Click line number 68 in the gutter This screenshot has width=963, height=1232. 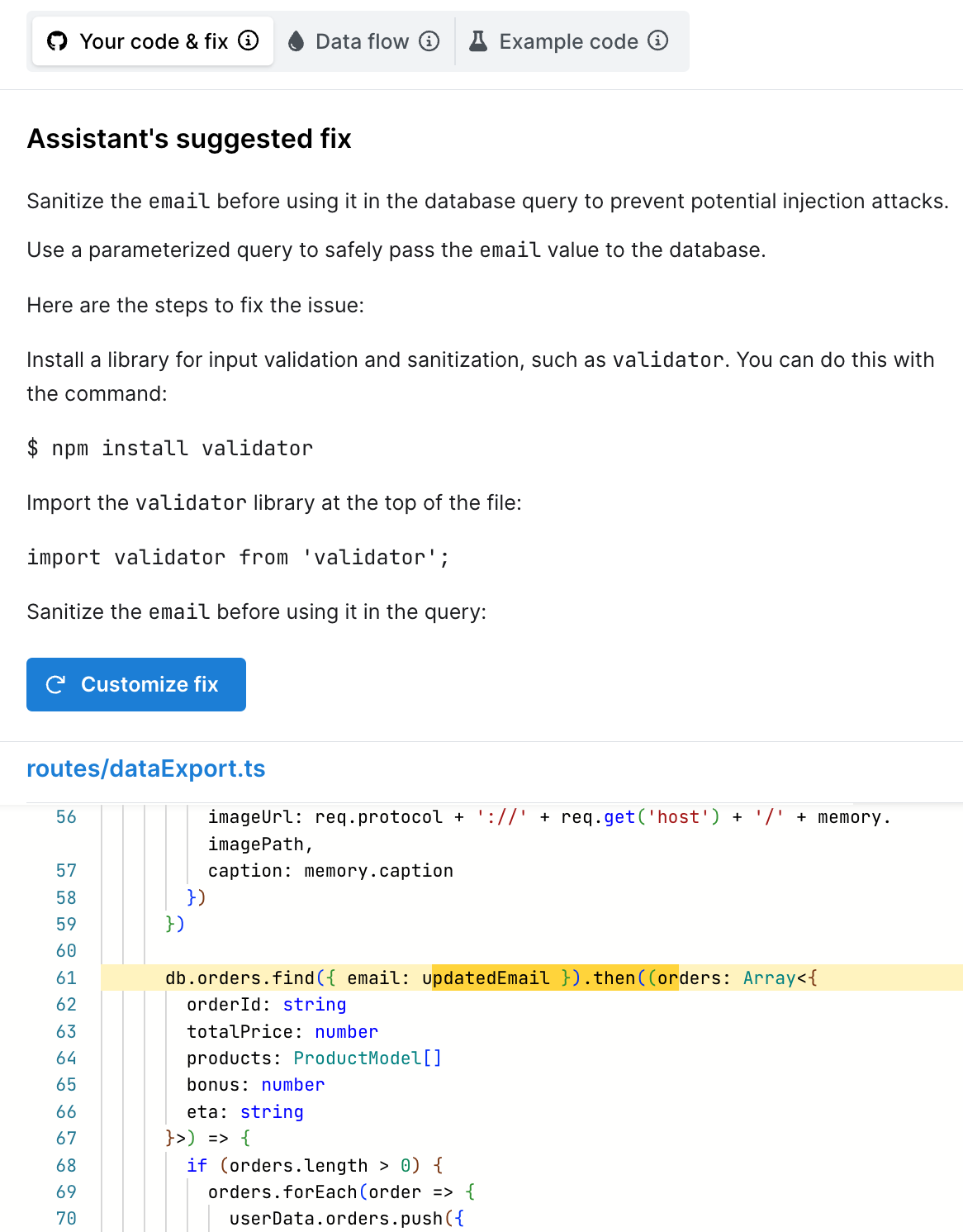[x=66, y=1166]
